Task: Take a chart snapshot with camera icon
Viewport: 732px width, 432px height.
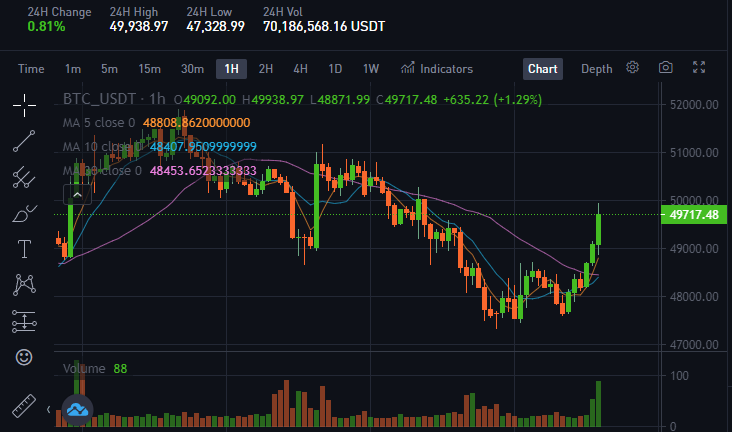Action: 666,67
